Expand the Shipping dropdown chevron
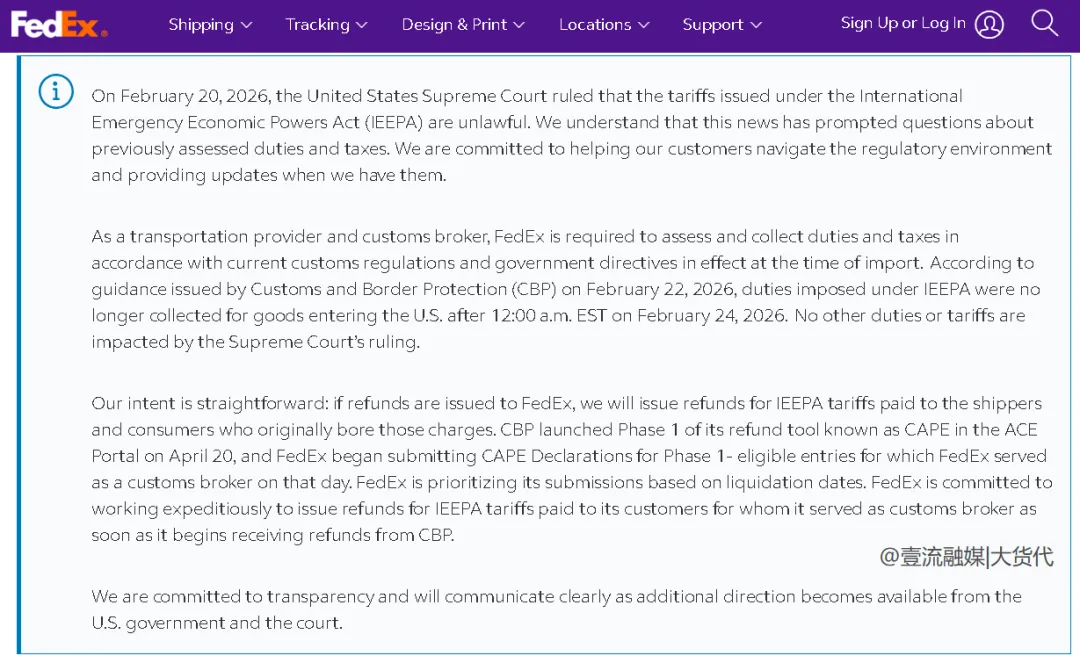This screenshot has width=1080, height=663. coord(246,25)
